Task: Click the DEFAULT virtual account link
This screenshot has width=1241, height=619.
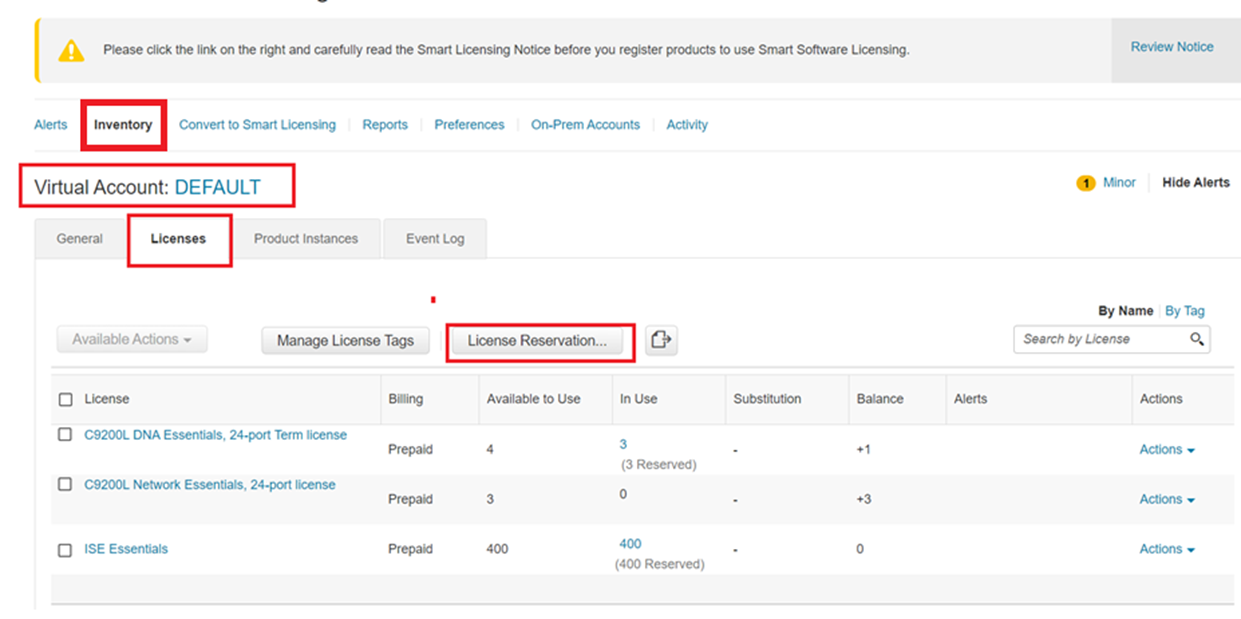Action: pyautogui.click(x=217, y=187)
